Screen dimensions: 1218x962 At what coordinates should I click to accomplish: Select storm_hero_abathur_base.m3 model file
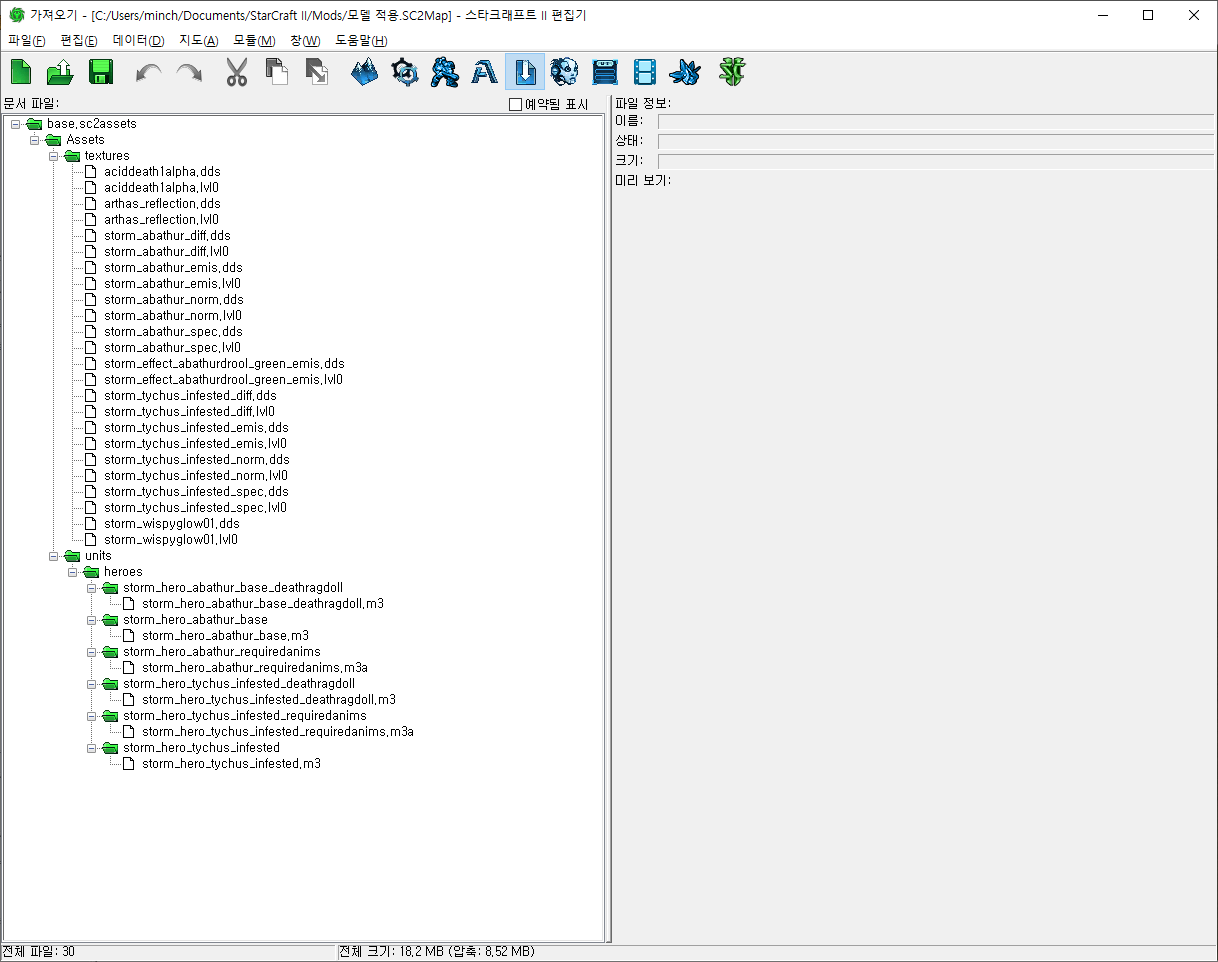click(x=225, y=636)
